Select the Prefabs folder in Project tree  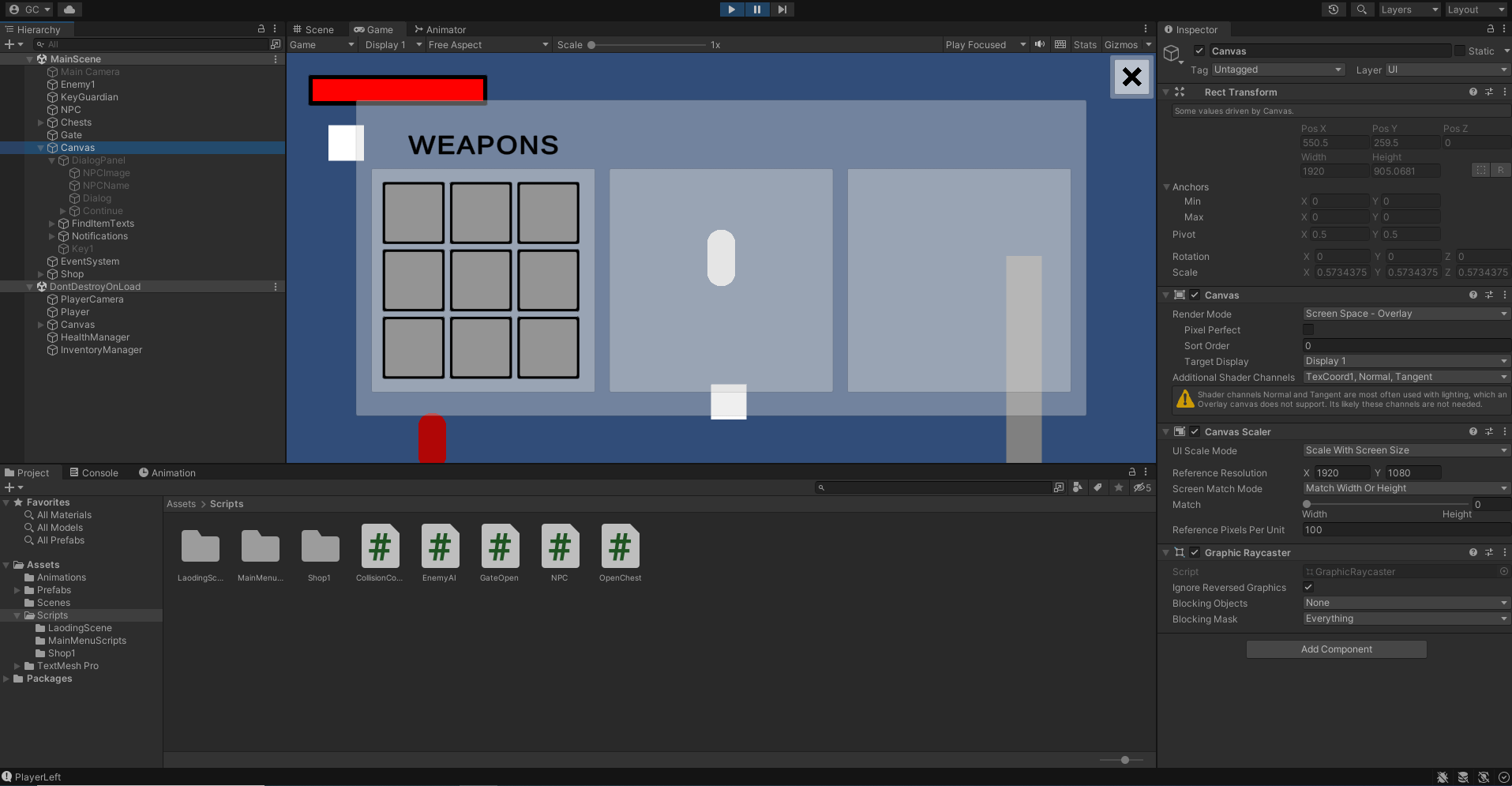point(54,590)
